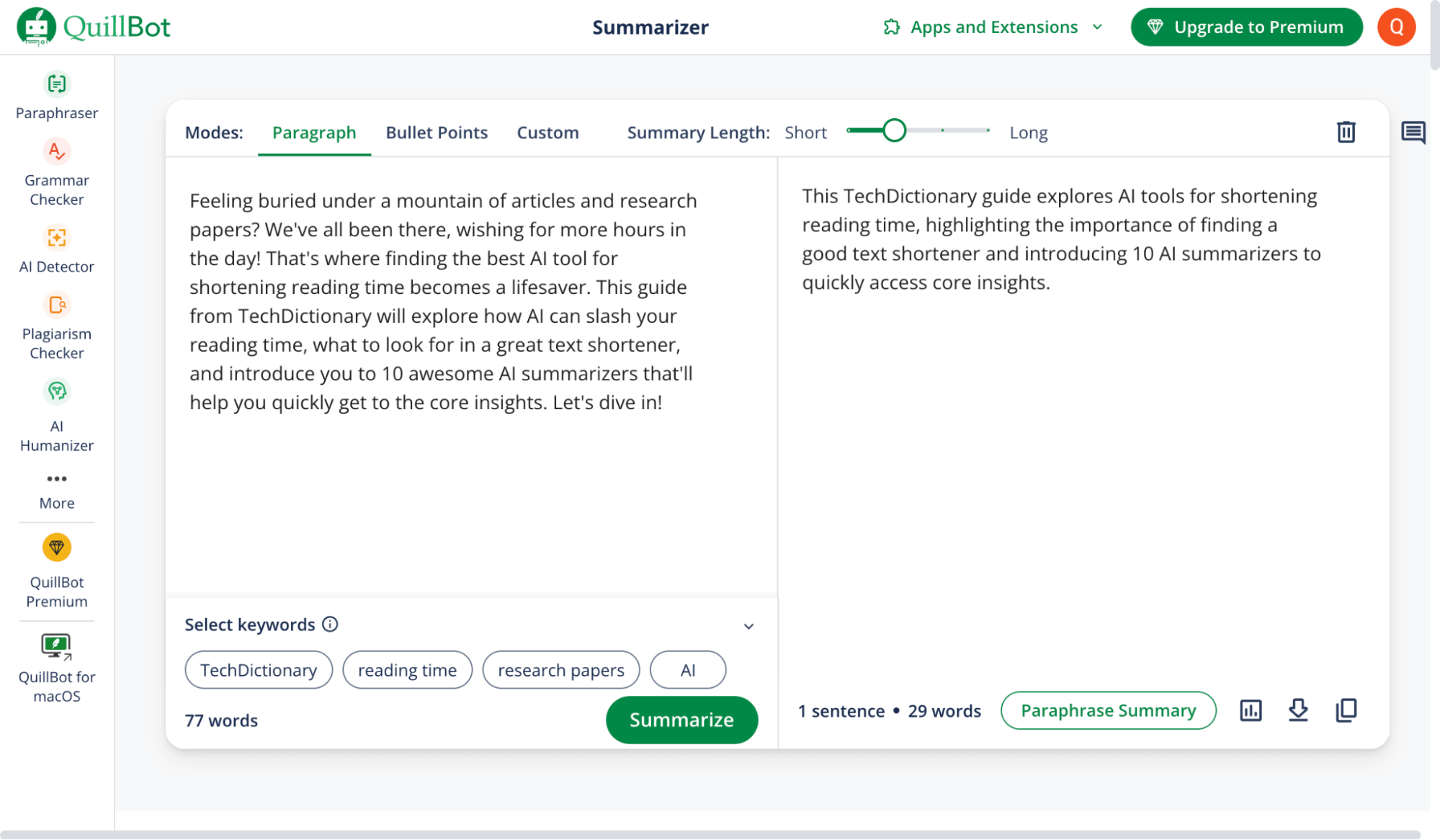1440x840 pixels.
Task: Click the QuillBot logo
Action: pyautogui.click(x=94, y=27)
